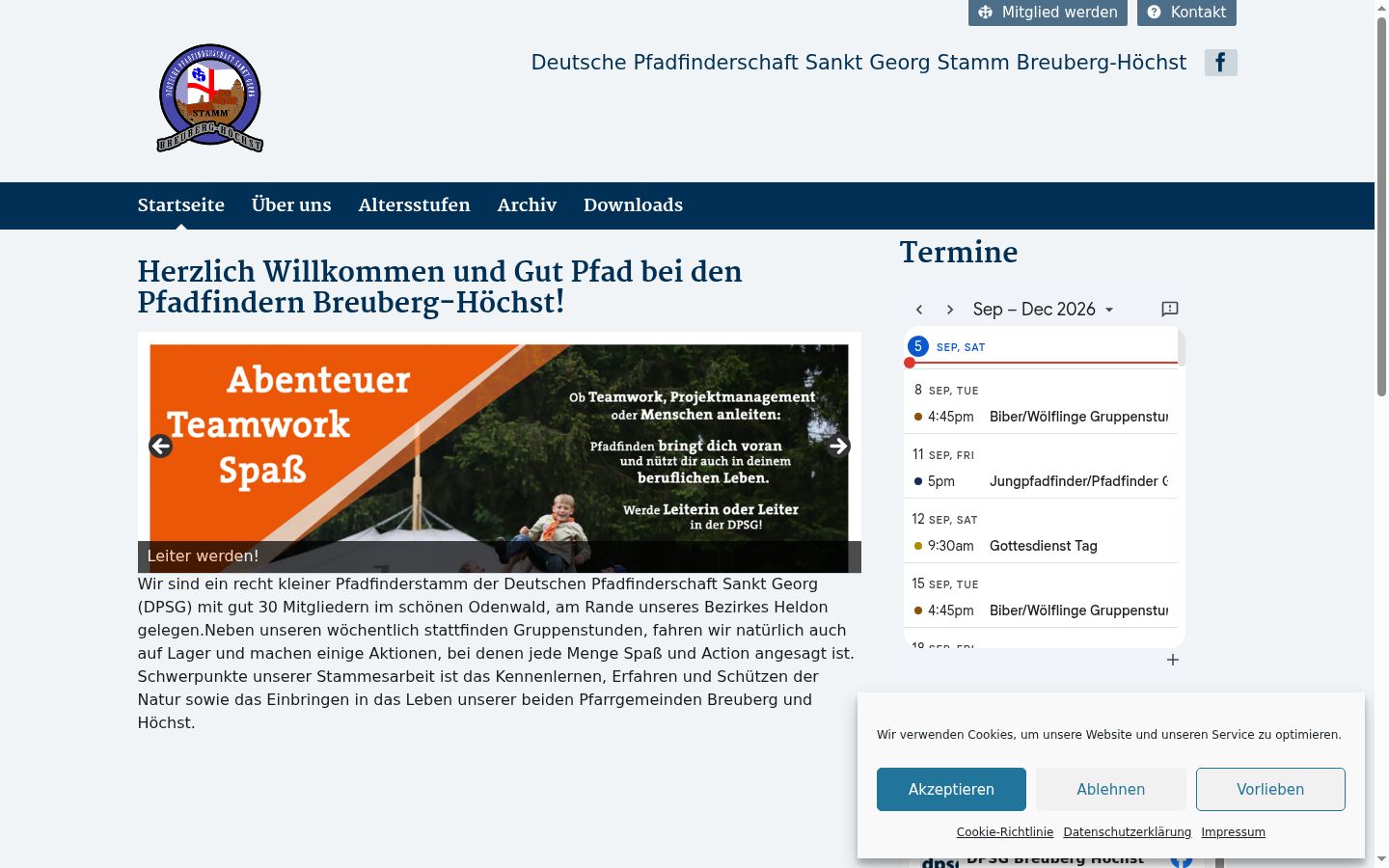Viewport: 1389px width, 868px height.
Task: Click the Mitglied werden button
Action: pyautogui.click(x=1048, y=13)
